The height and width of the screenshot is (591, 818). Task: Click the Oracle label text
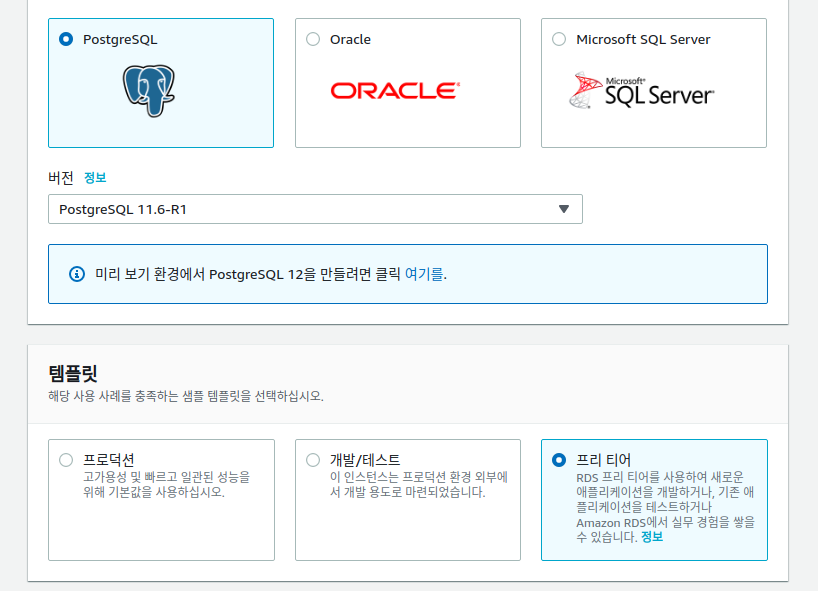tap(350, 40)
